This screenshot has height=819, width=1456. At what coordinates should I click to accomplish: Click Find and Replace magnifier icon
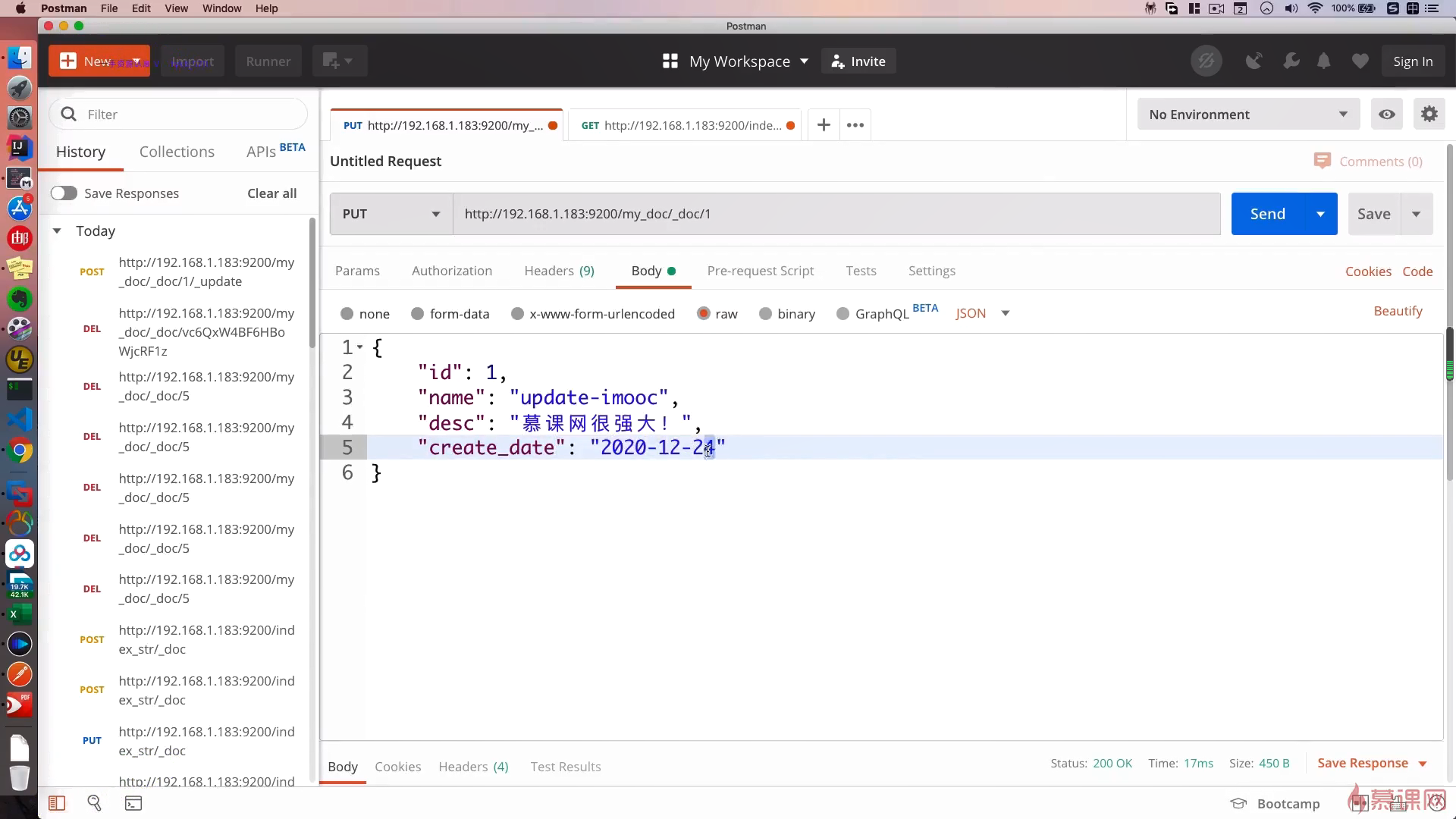click(x=95, y=803)
